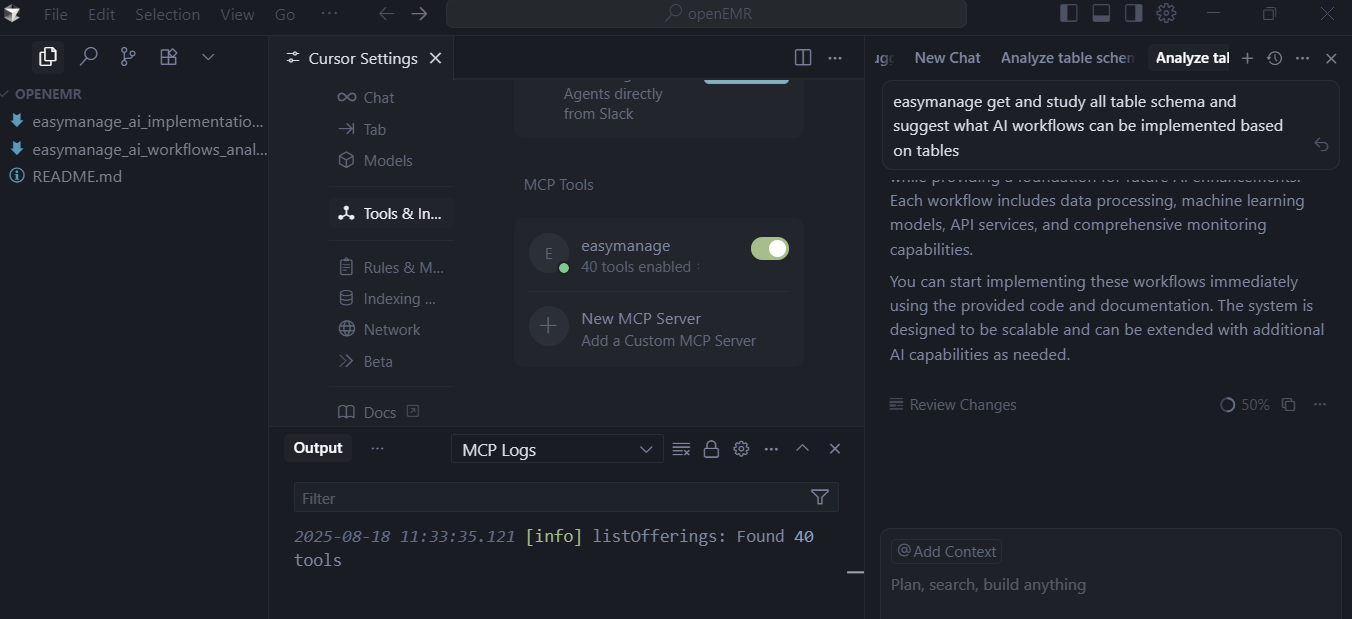Click Add Context button
The height and width of the screenshot is (619, 1352).
coord(946,551)
